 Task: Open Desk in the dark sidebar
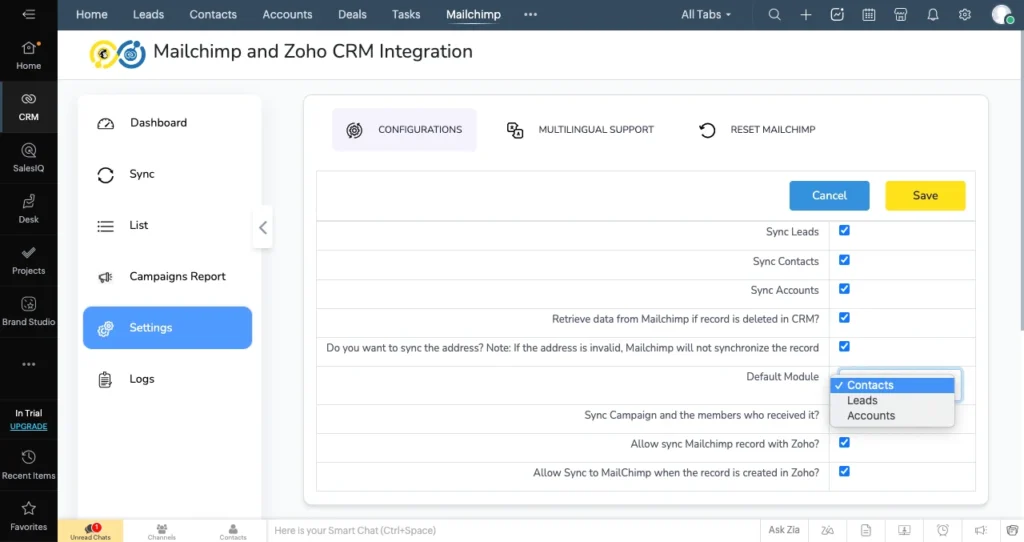click(28, 210)
